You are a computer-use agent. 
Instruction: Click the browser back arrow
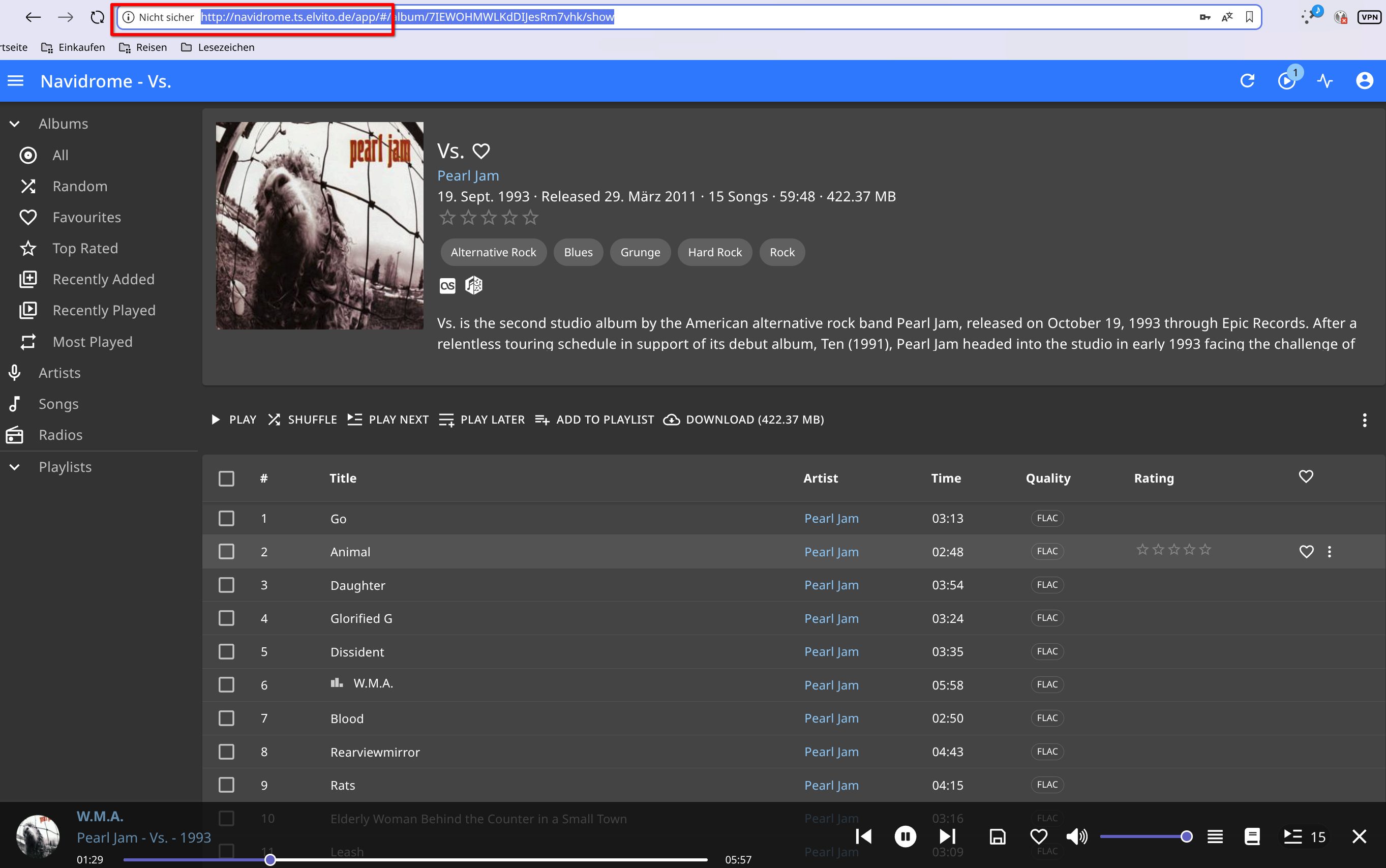(x=33, y=17)
